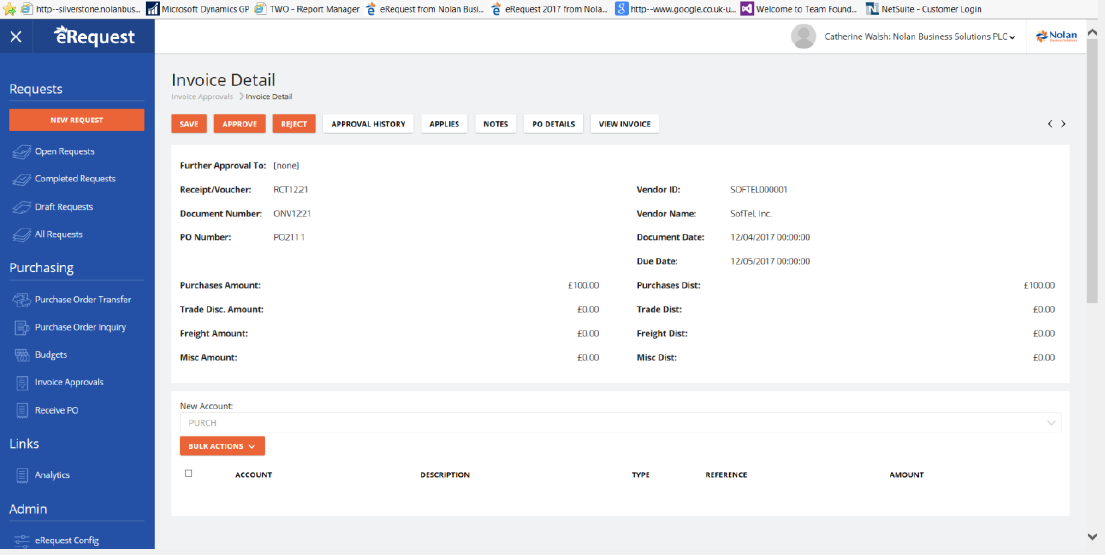The height and width of the screenshot is (557, 1107).
Task: Open the Approval History tab
Action: pos(368,124)
